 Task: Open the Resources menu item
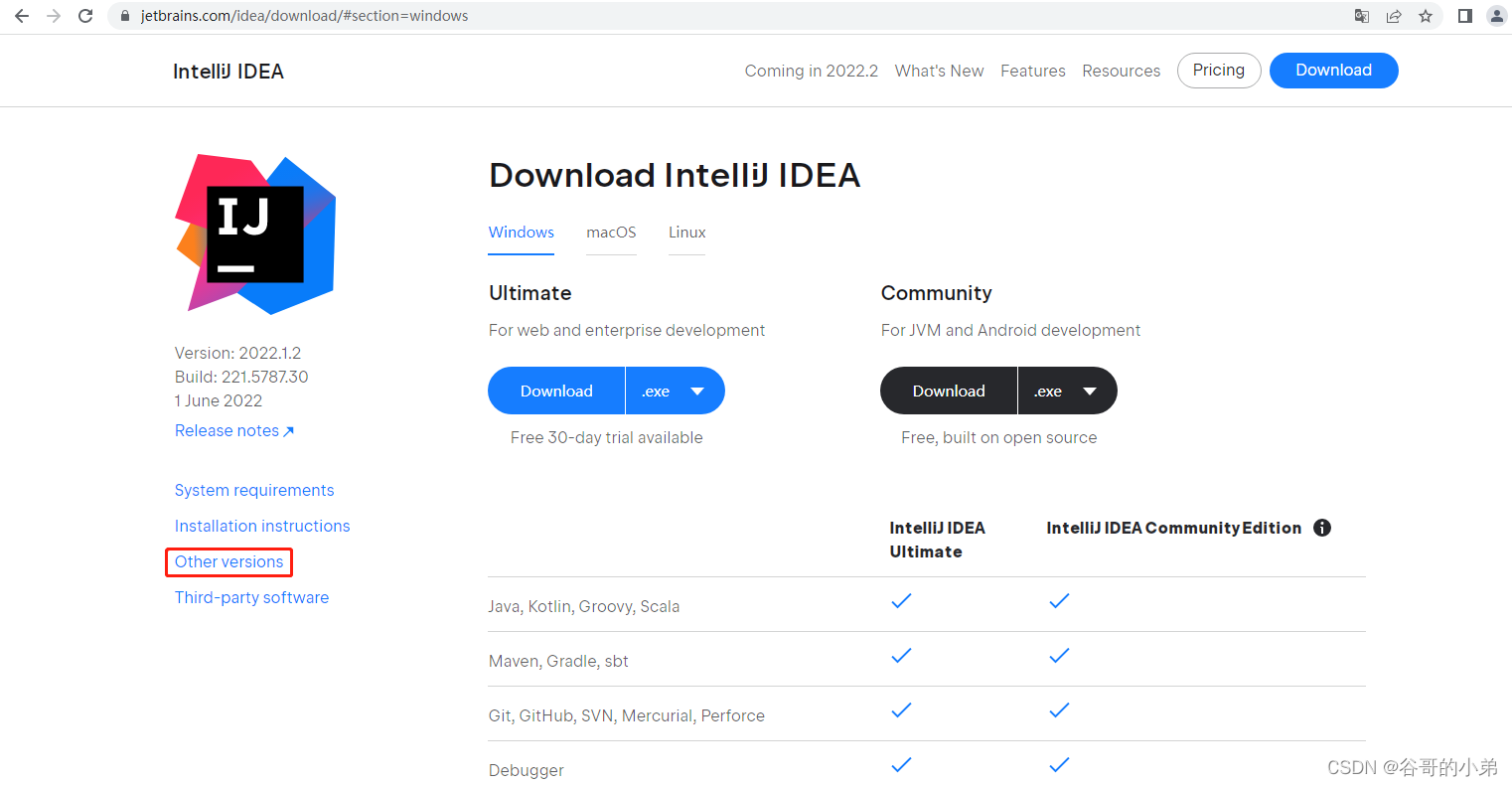pos(1122,71)
